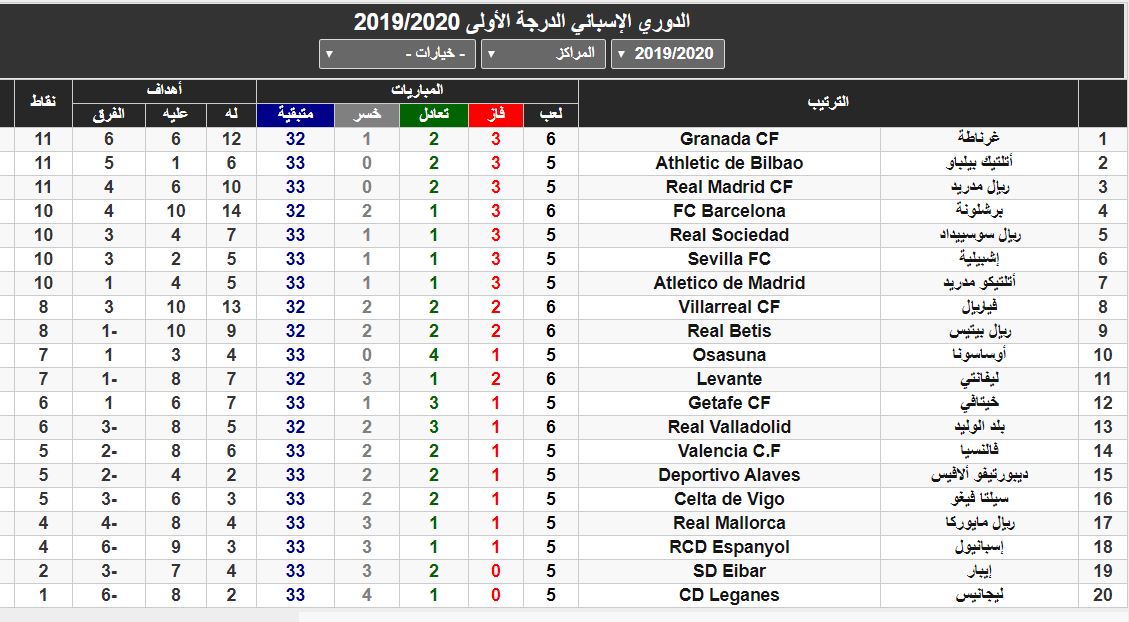This screenshot has height=622, width=1129.
Task: Select the لعب column header
Action: tap(551, 115)
